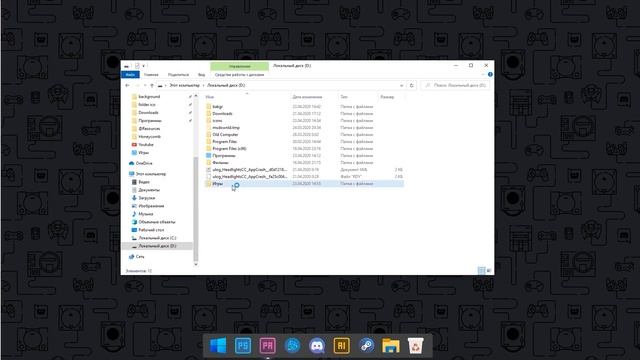
Task: Go up one folder level with the up arrow
Action: [x=152, y=85]
